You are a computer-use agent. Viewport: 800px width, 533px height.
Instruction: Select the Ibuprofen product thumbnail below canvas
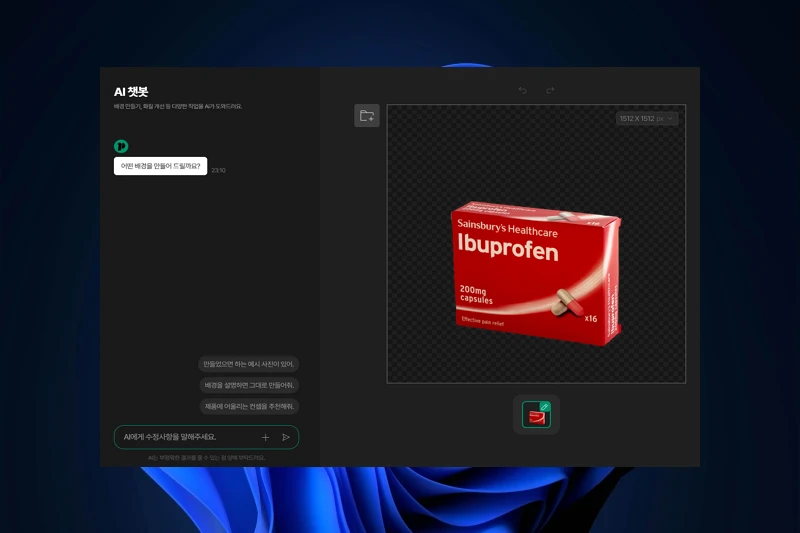click(x=536, y=415)
